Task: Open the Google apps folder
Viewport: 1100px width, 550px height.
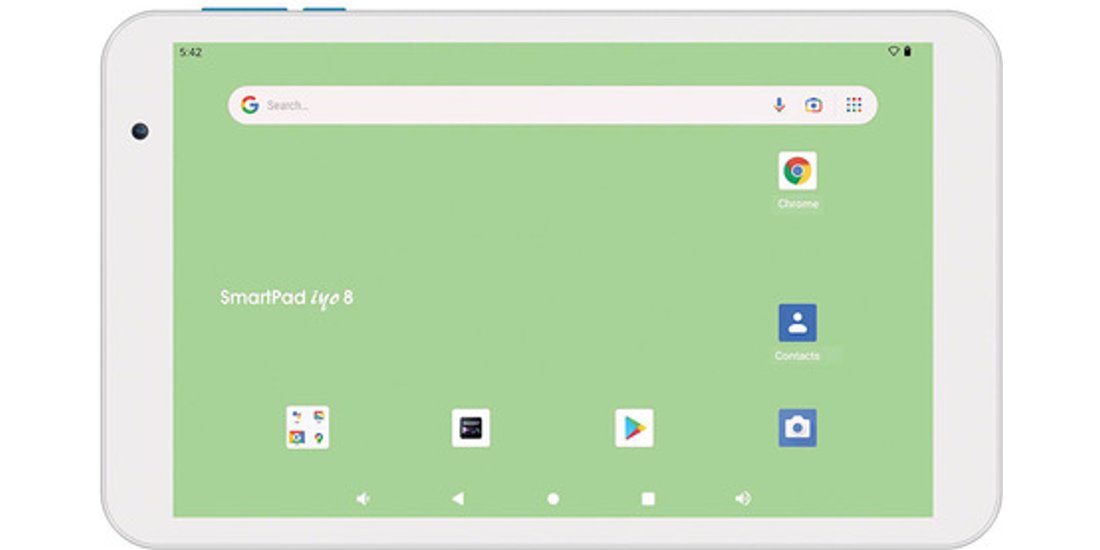Action: (307, 428)
